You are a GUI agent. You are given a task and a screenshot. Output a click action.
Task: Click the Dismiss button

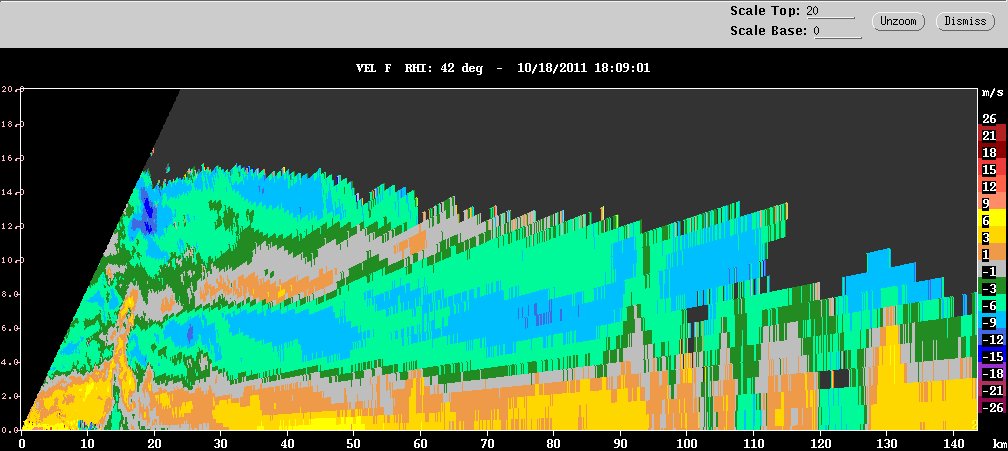pyautogui.click(x=965, y=21)
